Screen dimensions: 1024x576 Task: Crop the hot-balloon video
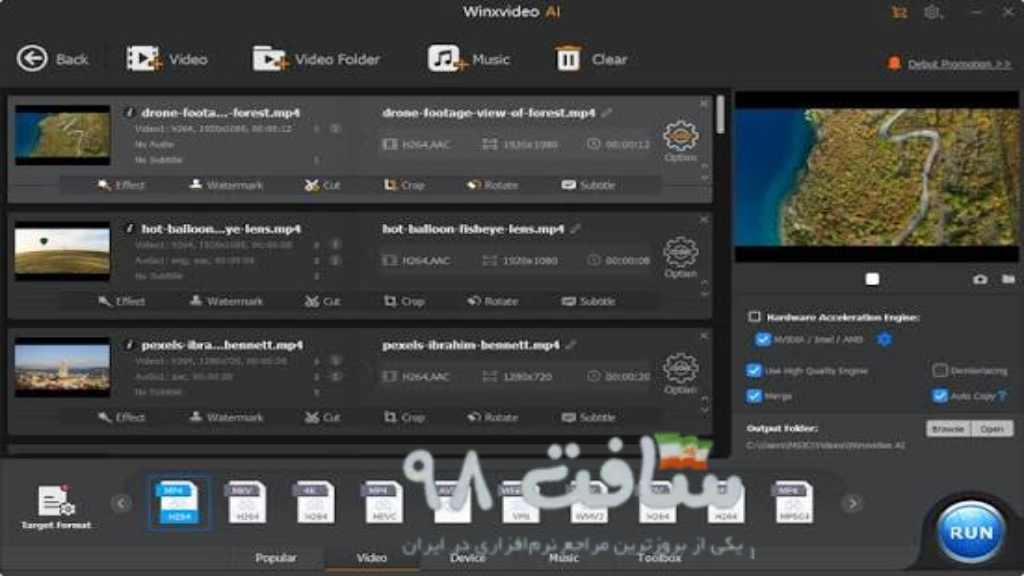pos(404,301)
